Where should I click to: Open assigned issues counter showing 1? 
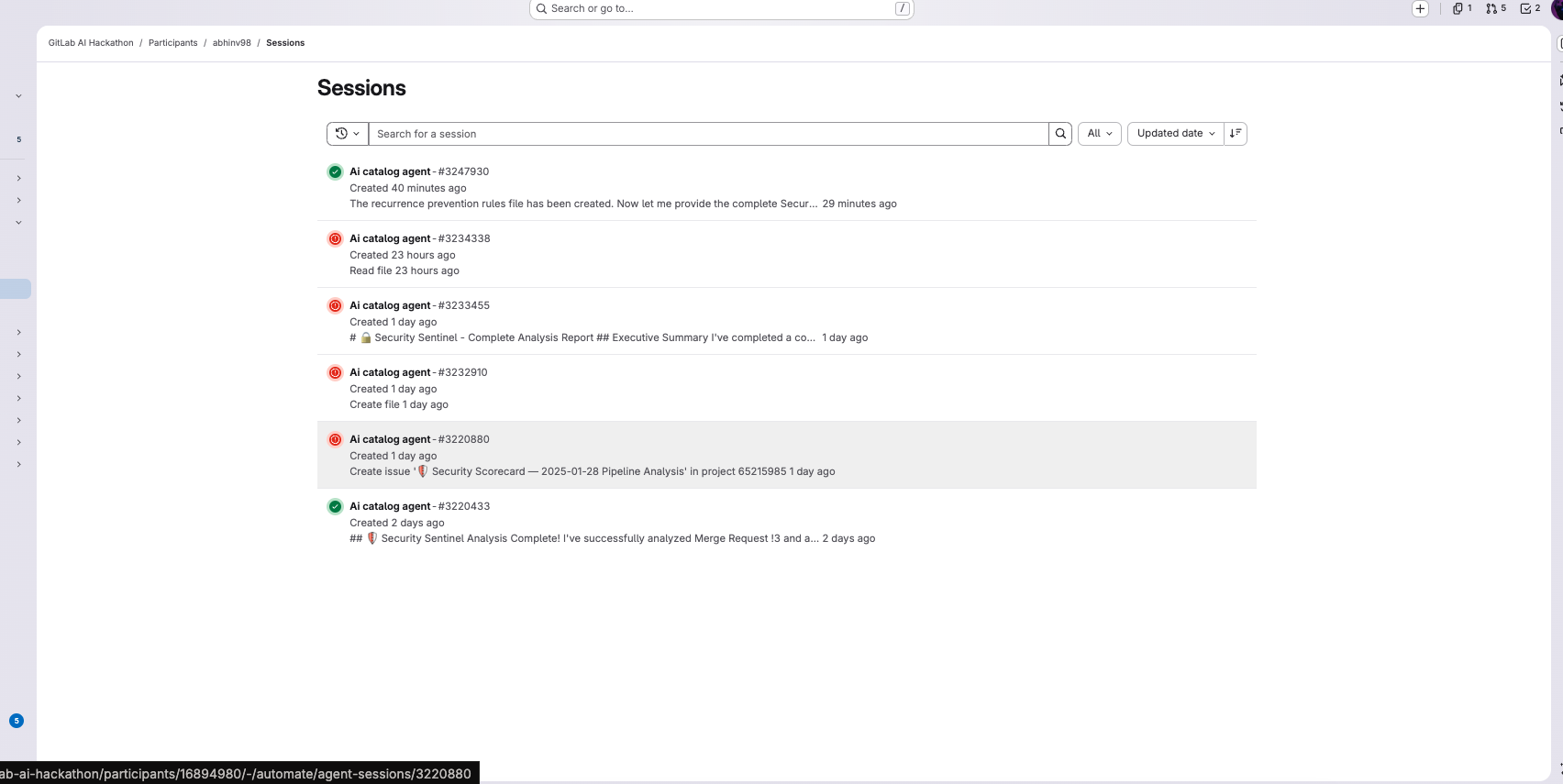pyautogui.click(x=1462, y=8)
